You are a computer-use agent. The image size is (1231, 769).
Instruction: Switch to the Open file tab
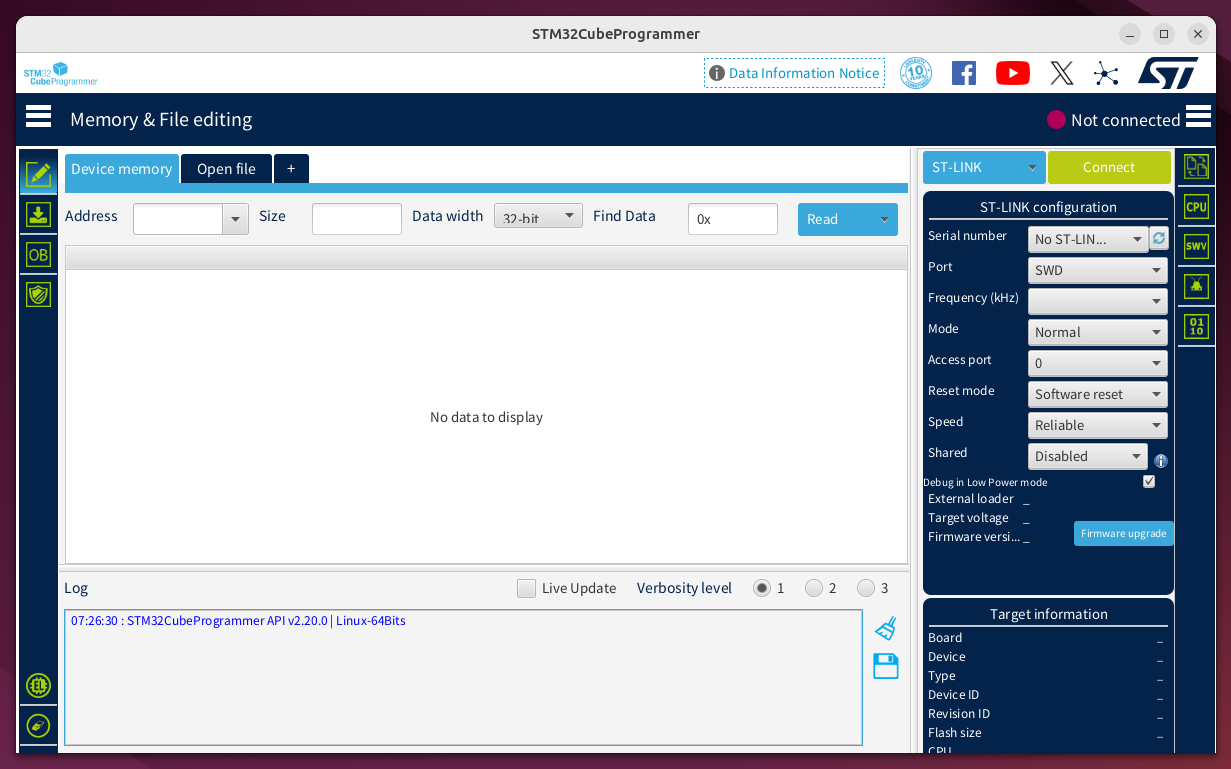point(226,169)
